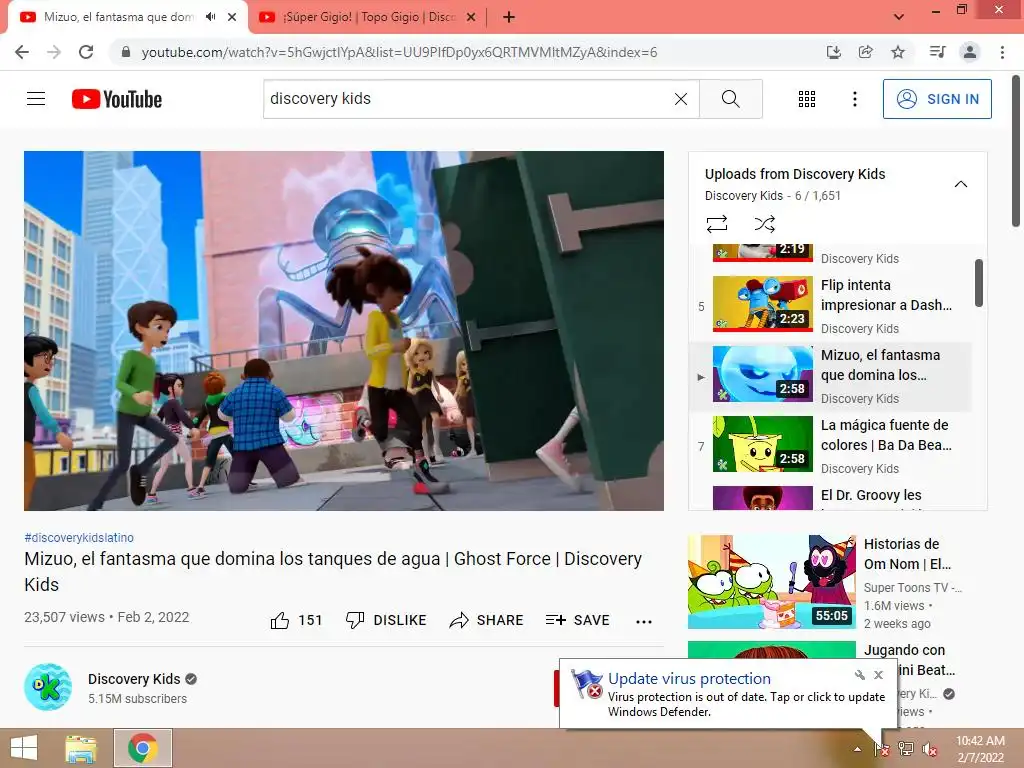Image resolution: width=1024 pixels, height=768 pixels.
Task: Open Chrome's three-dot menu
Action: click(1002, 52)
